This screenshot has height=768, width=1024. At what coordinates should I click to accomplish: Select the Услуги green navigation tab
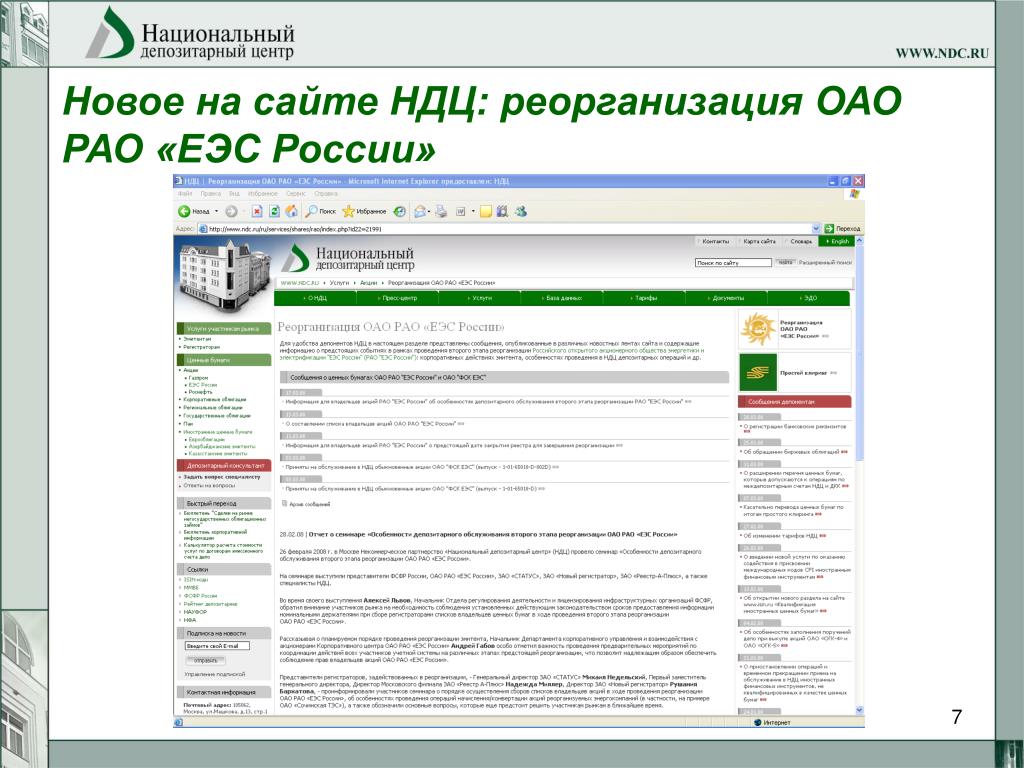(x=480, y=298)
